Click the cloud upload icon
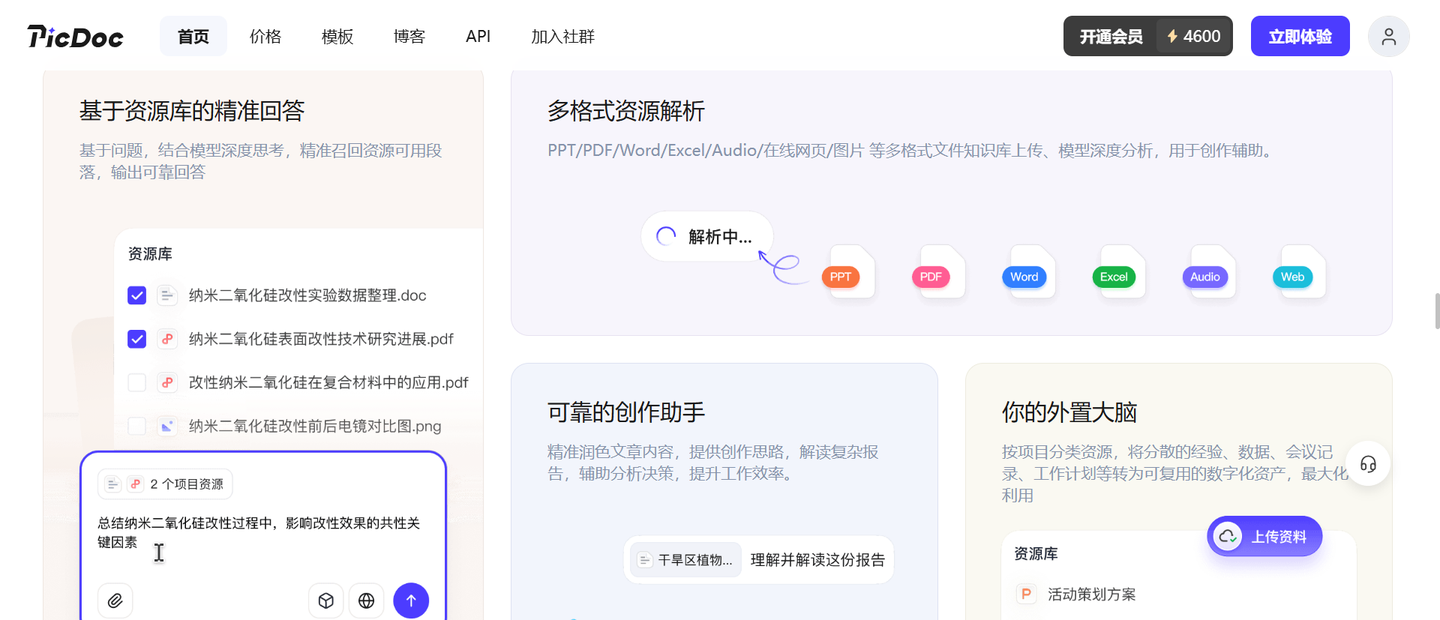The image size is (1440, 620). click(x=1227, y=536)
